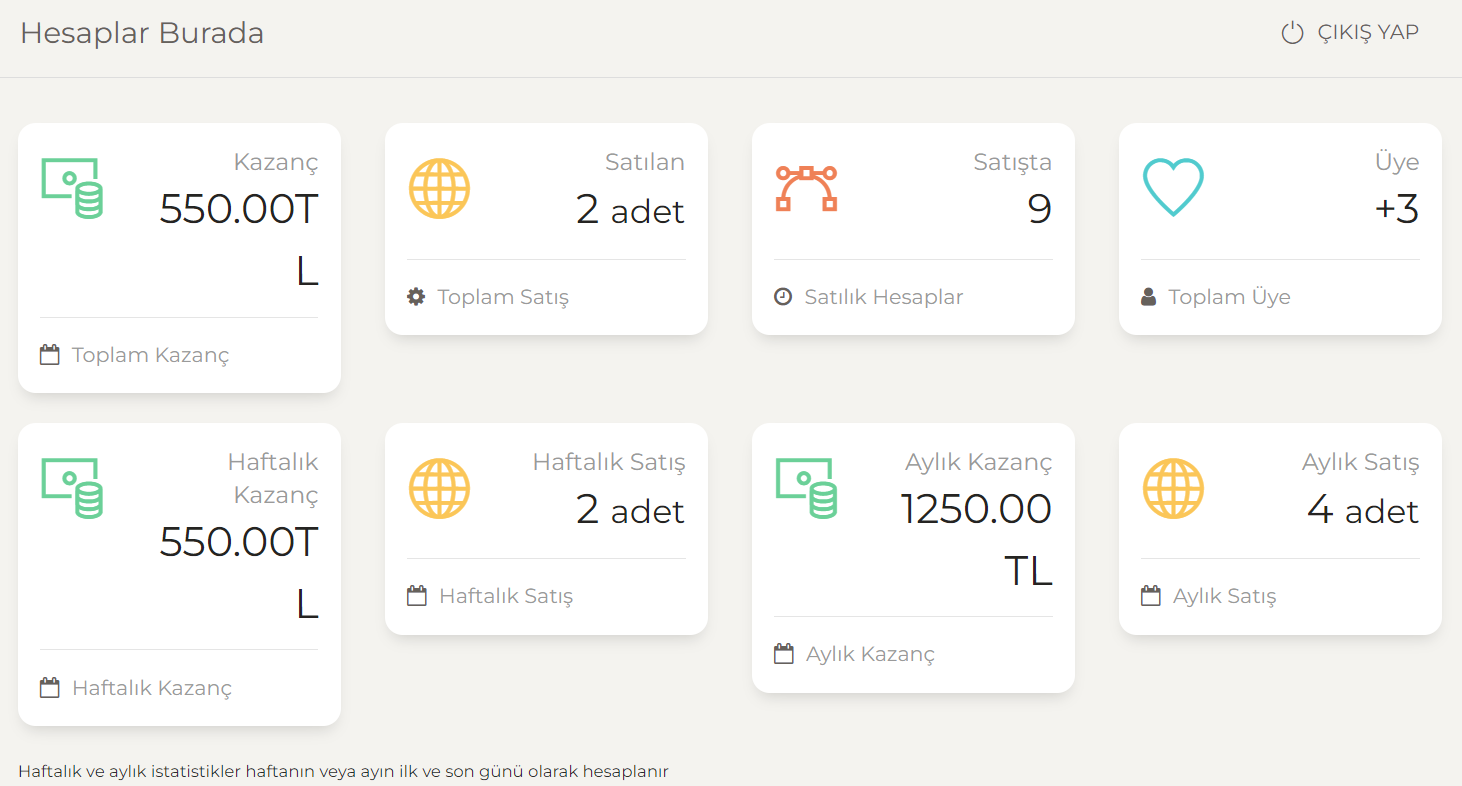The height and width of the screenshot is (786, 1462).
Task: Select the Satılık Hesaplar footer label
Action: 884,297
